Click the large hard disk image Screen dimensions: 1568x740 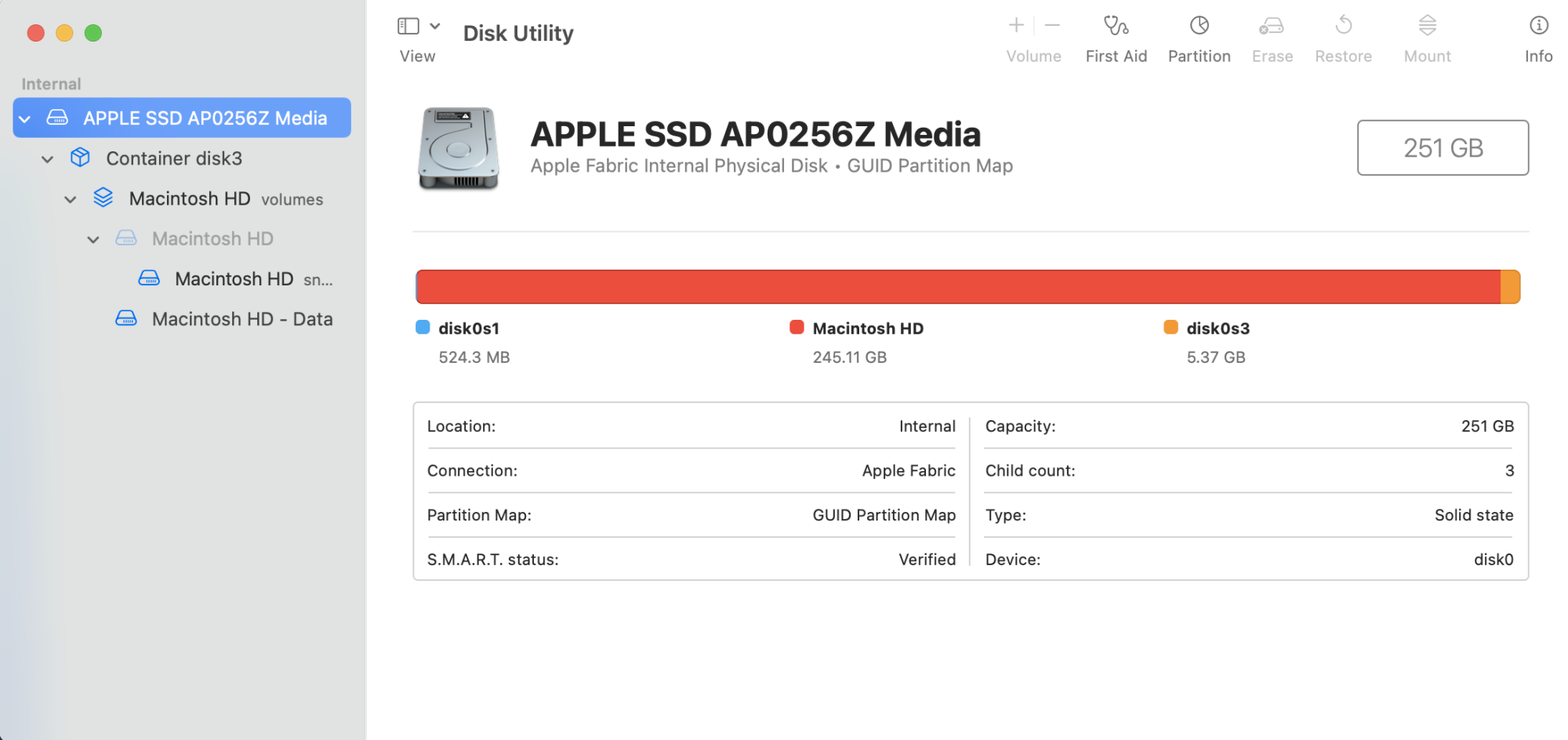point(459,148)
